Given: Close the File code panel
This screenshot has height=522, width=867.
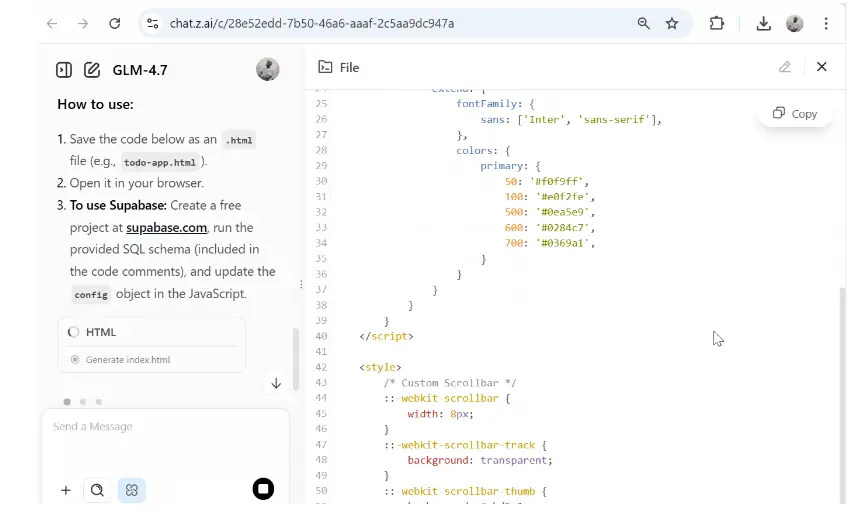Looking at the screenshot, I should (821, 67).
